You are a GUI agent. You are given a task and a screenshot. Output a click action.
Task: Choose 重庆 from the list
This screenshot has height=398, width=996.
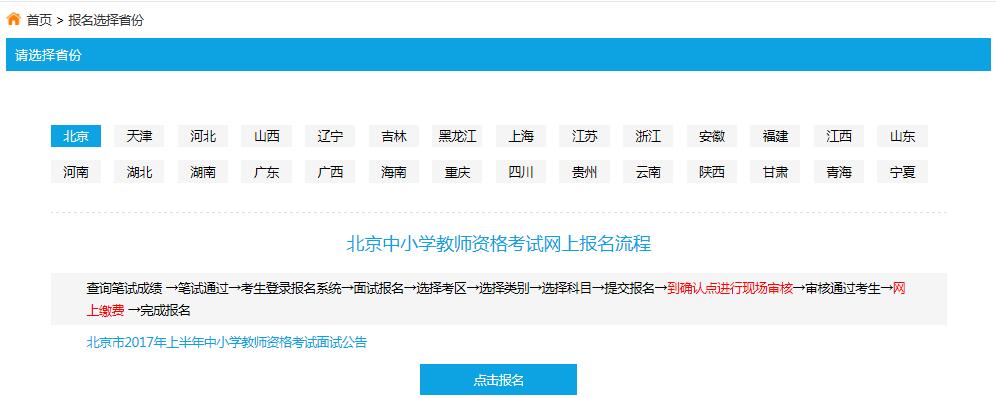pyautogui.click(x=457, y=172)
